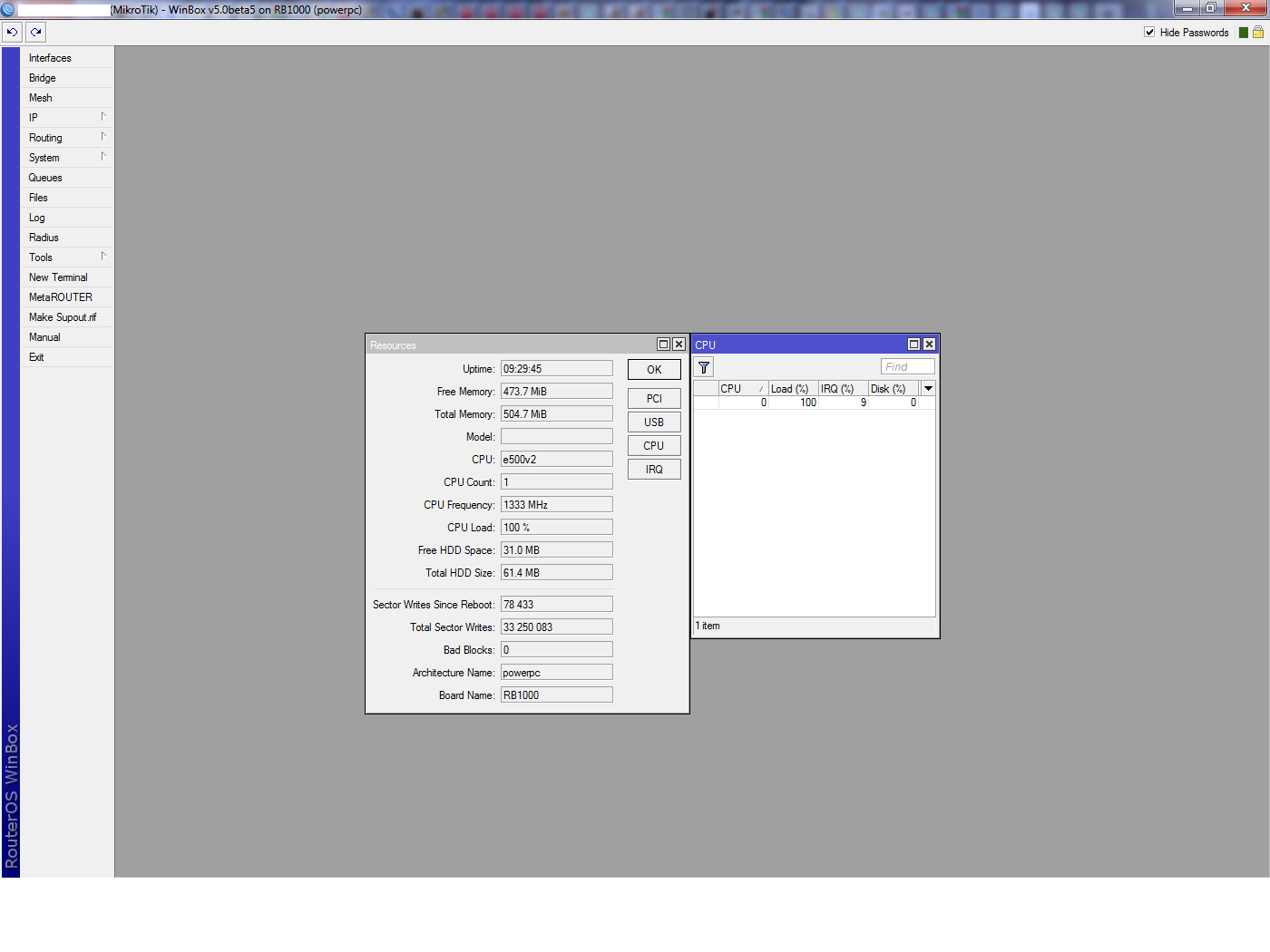This screenshot has height=952, width=1270.
Task: Close the Resources window
Action: click(679, 345)
